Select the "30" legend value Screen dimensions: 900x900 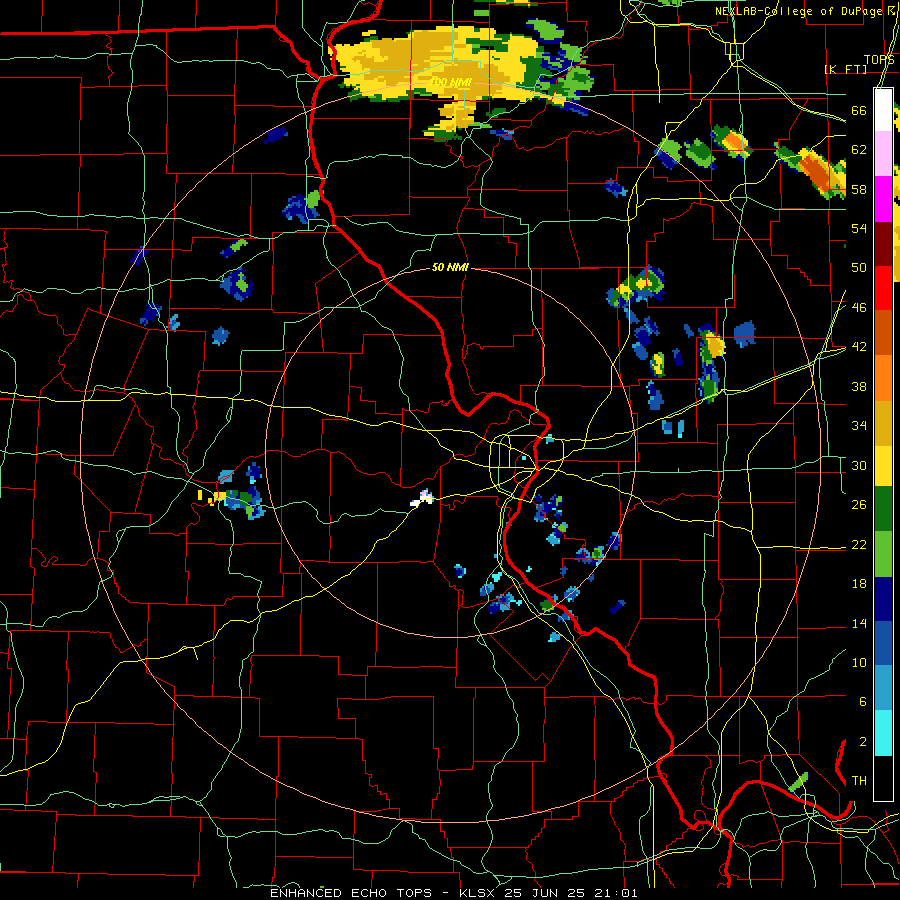[x=859, y=465]
